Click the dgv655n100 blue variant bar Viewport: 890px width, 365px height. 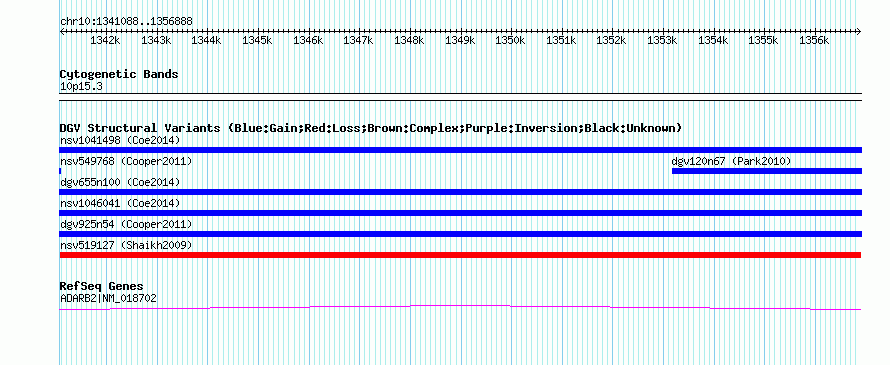point(460,192)
